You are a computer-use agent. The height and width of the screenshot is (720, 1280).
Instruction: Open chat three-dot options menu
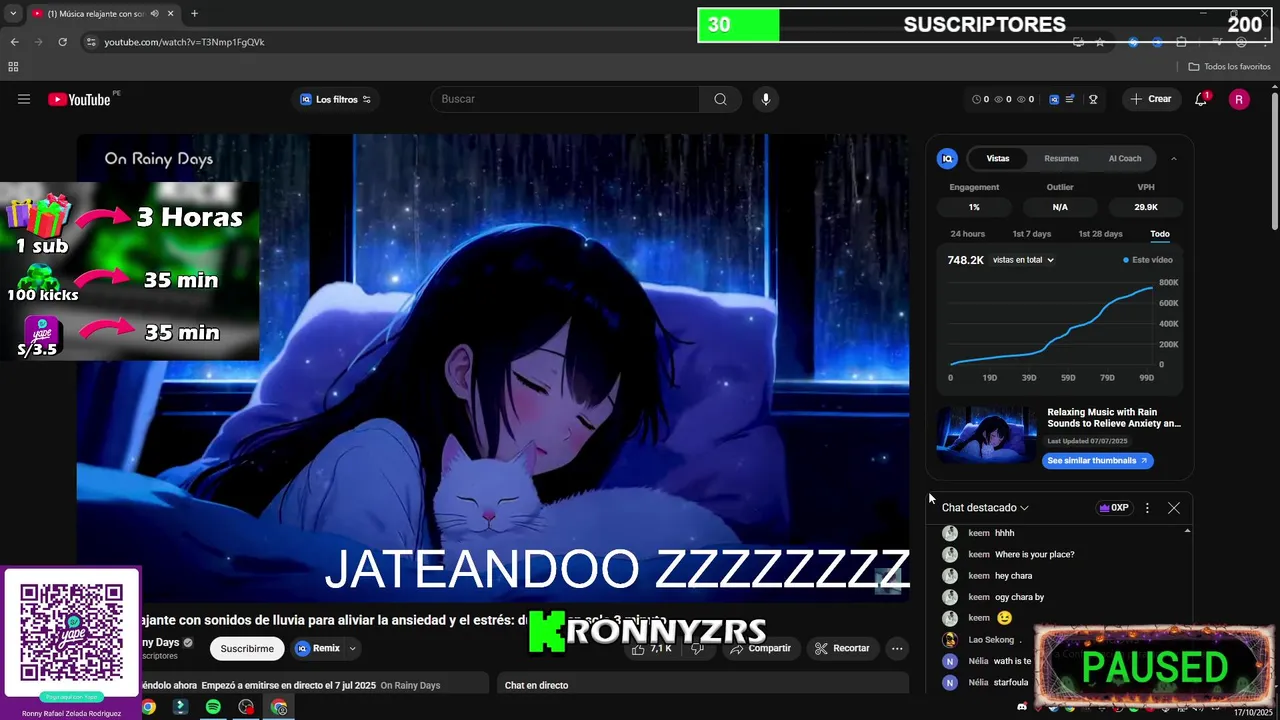[1147, 508]
